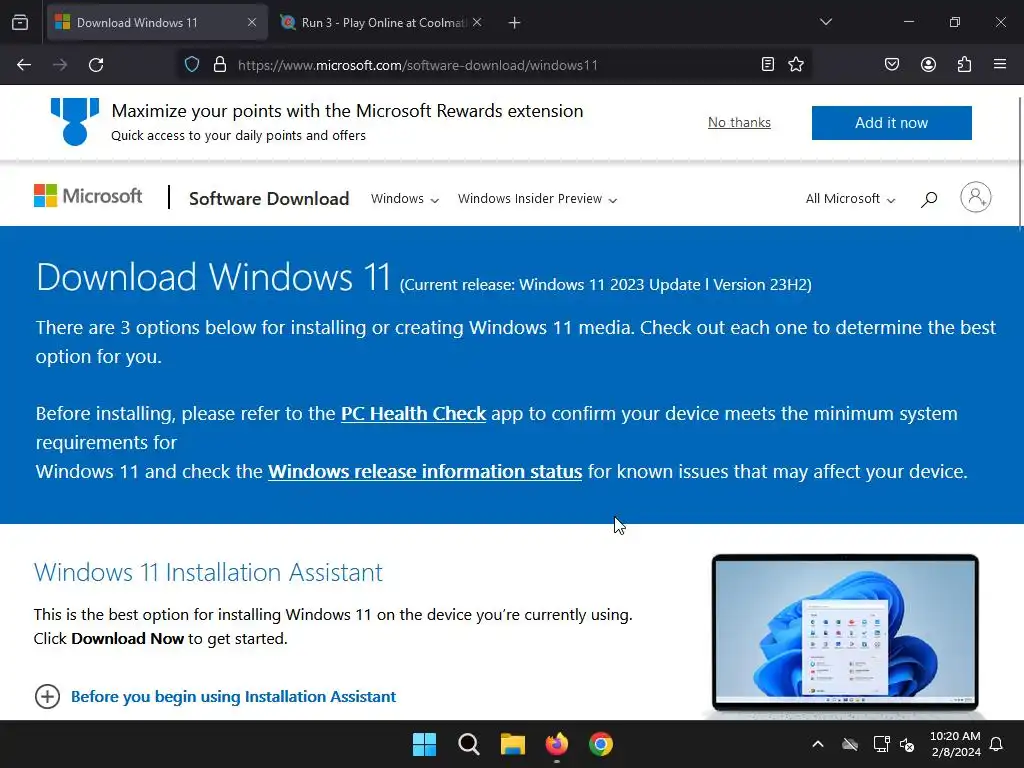Open PC Health Check link
The image size is (1024, 768).
click(x=413, y=413)
